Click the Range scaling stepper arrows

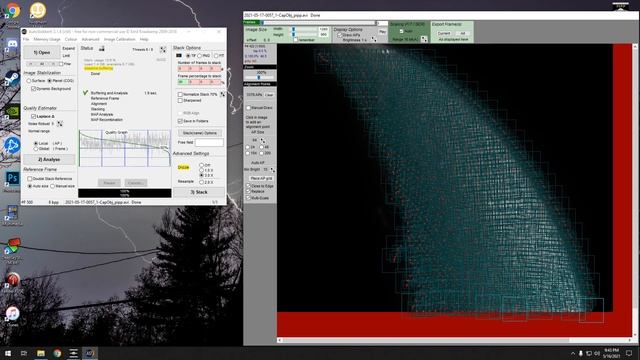[424, 39]
